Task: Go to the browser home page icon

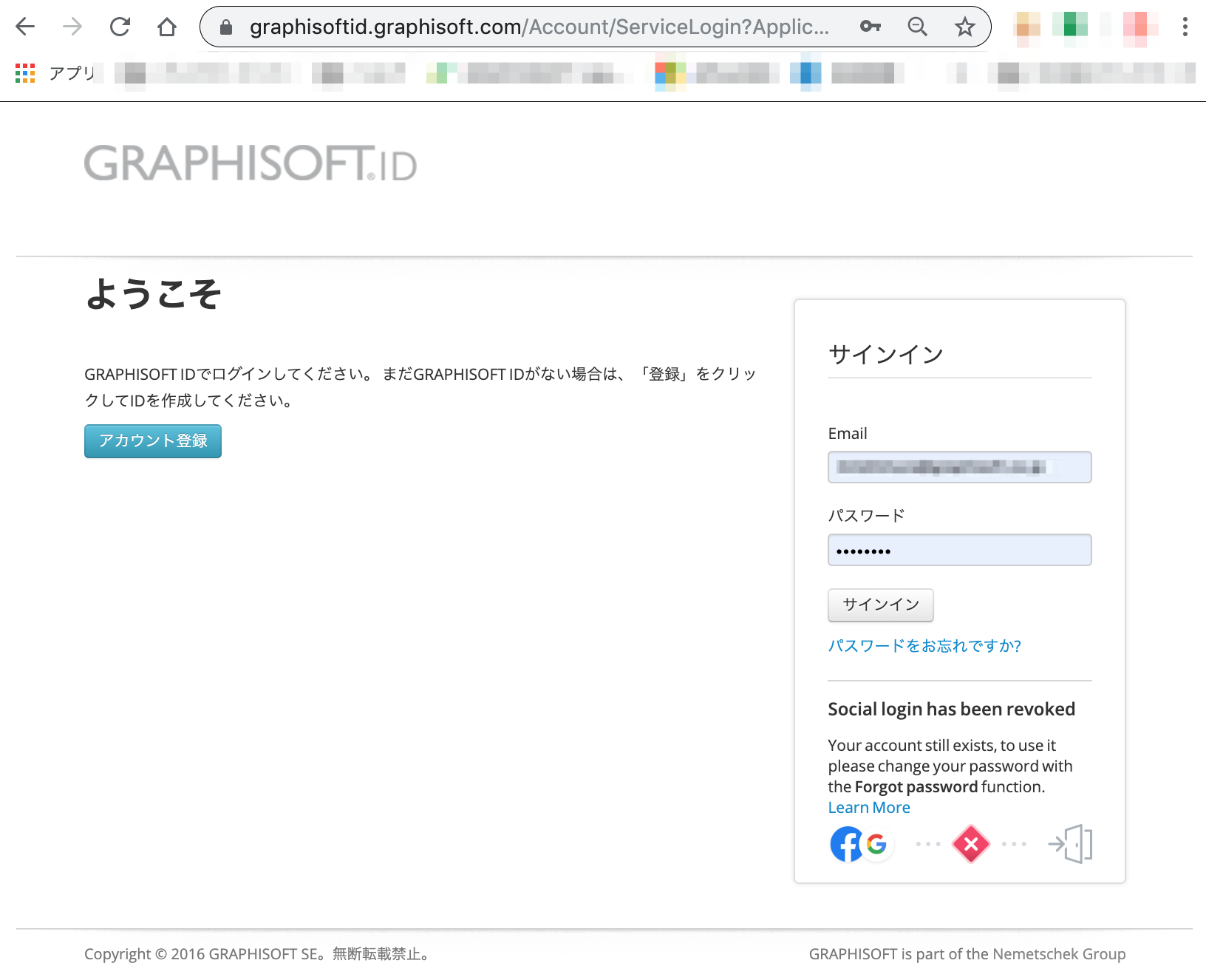Action: click(167, 27)
